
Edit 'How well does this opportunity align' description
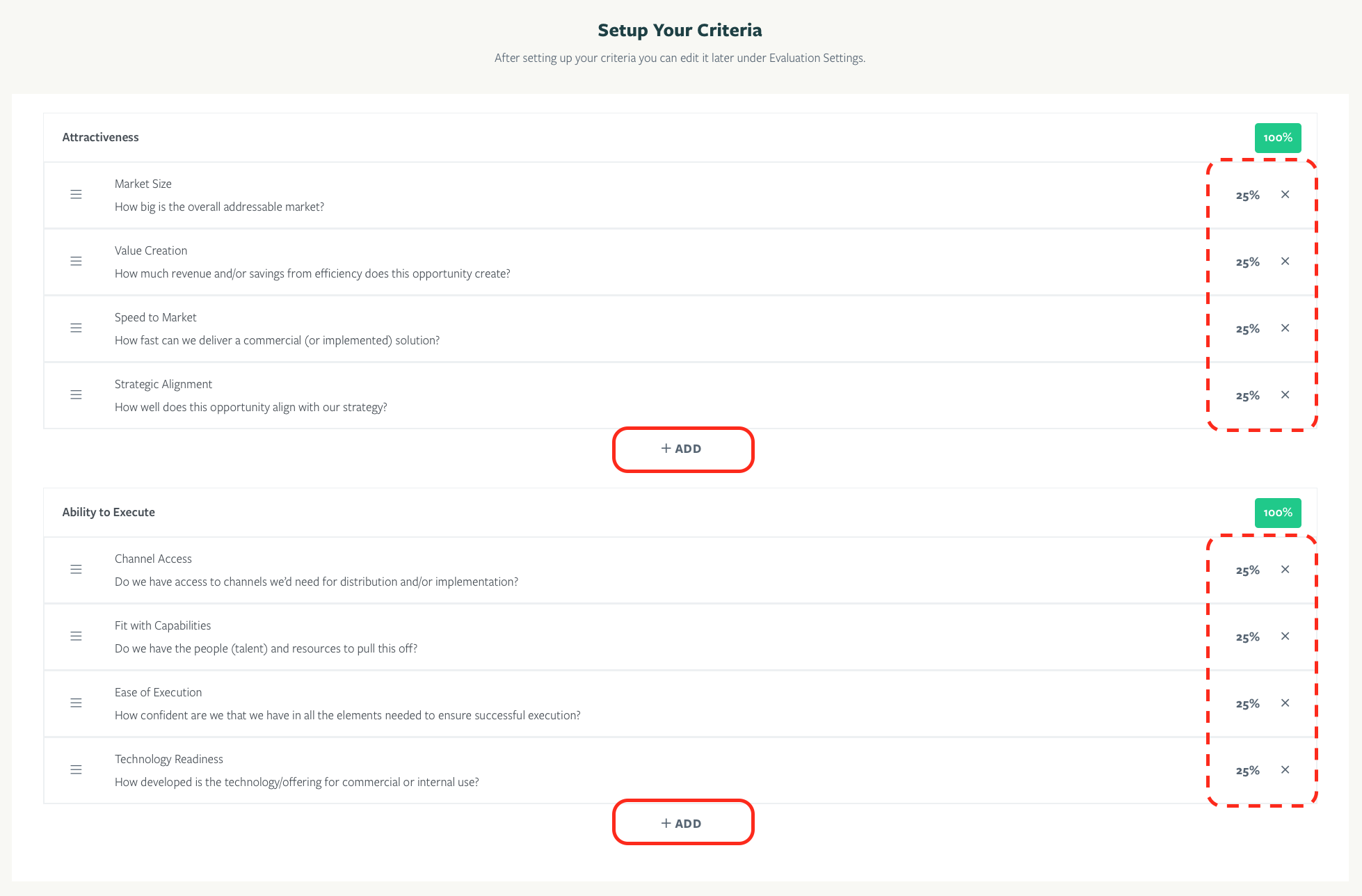250,407
